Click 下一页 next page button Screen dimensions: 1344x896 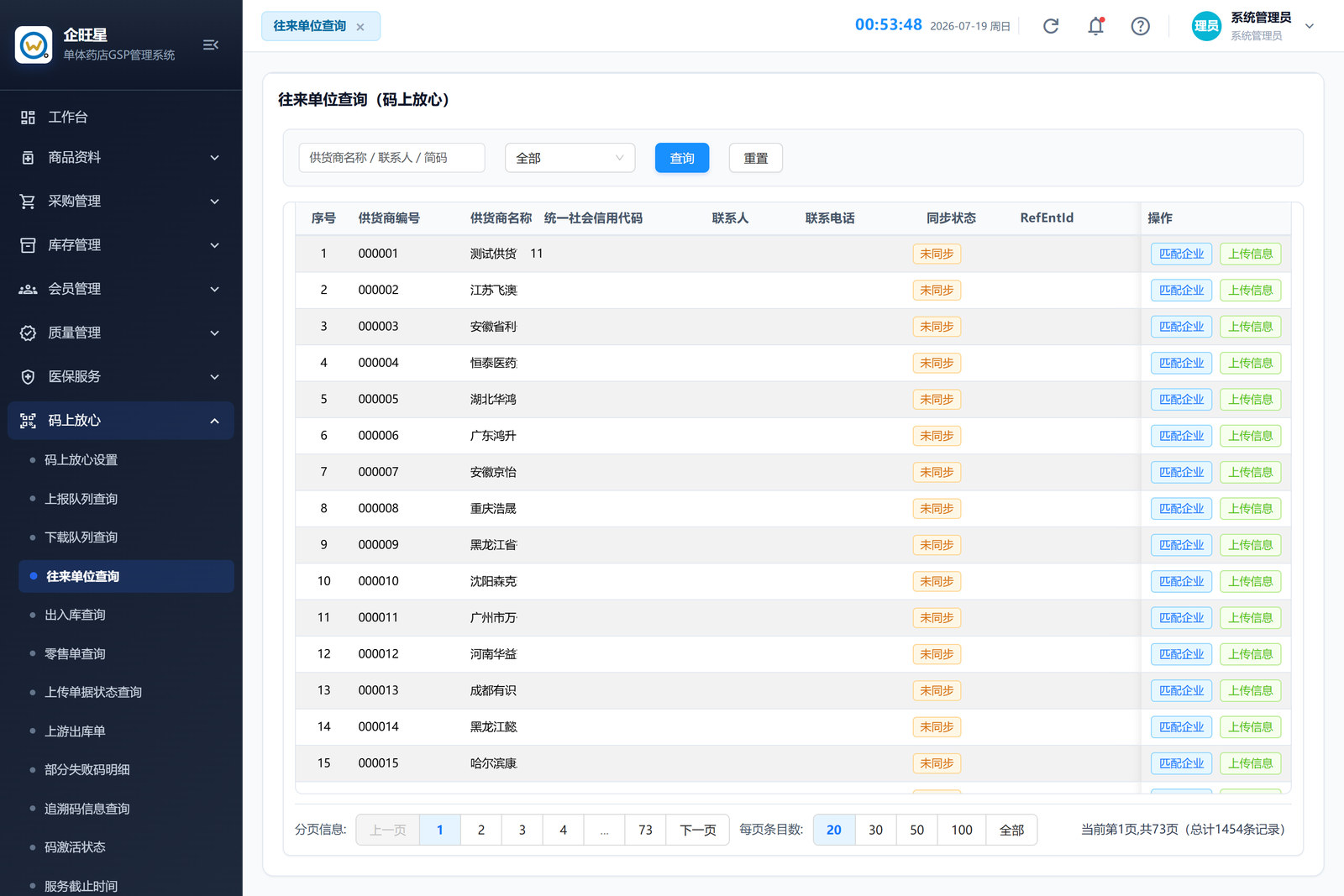tap(698, 830)
